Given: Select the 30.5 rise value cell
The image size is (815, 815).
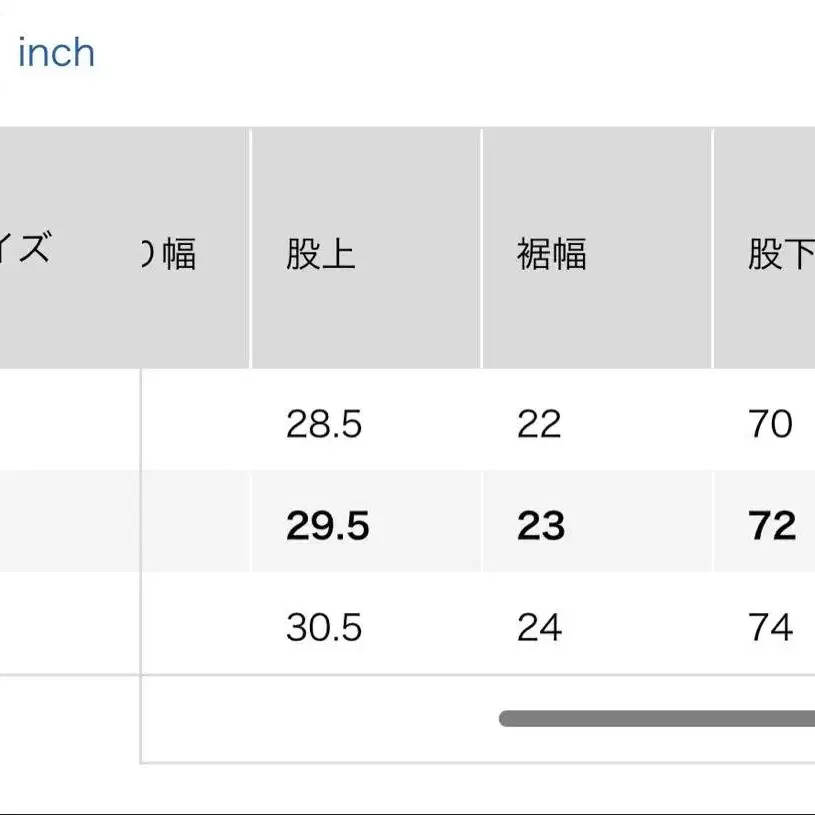Looking at the screenshot, I should [x=324, y=628].
